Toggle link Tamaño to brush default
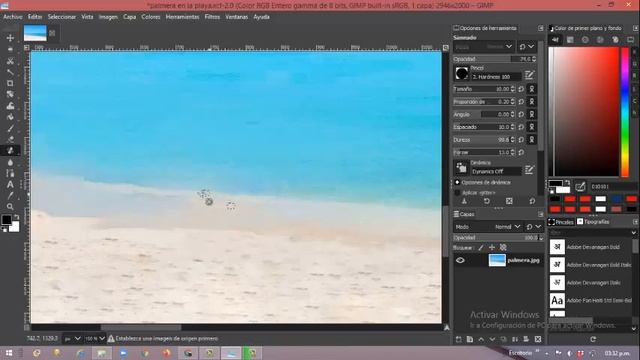This screenshot has height=360, width=640. tap(531, 89)
